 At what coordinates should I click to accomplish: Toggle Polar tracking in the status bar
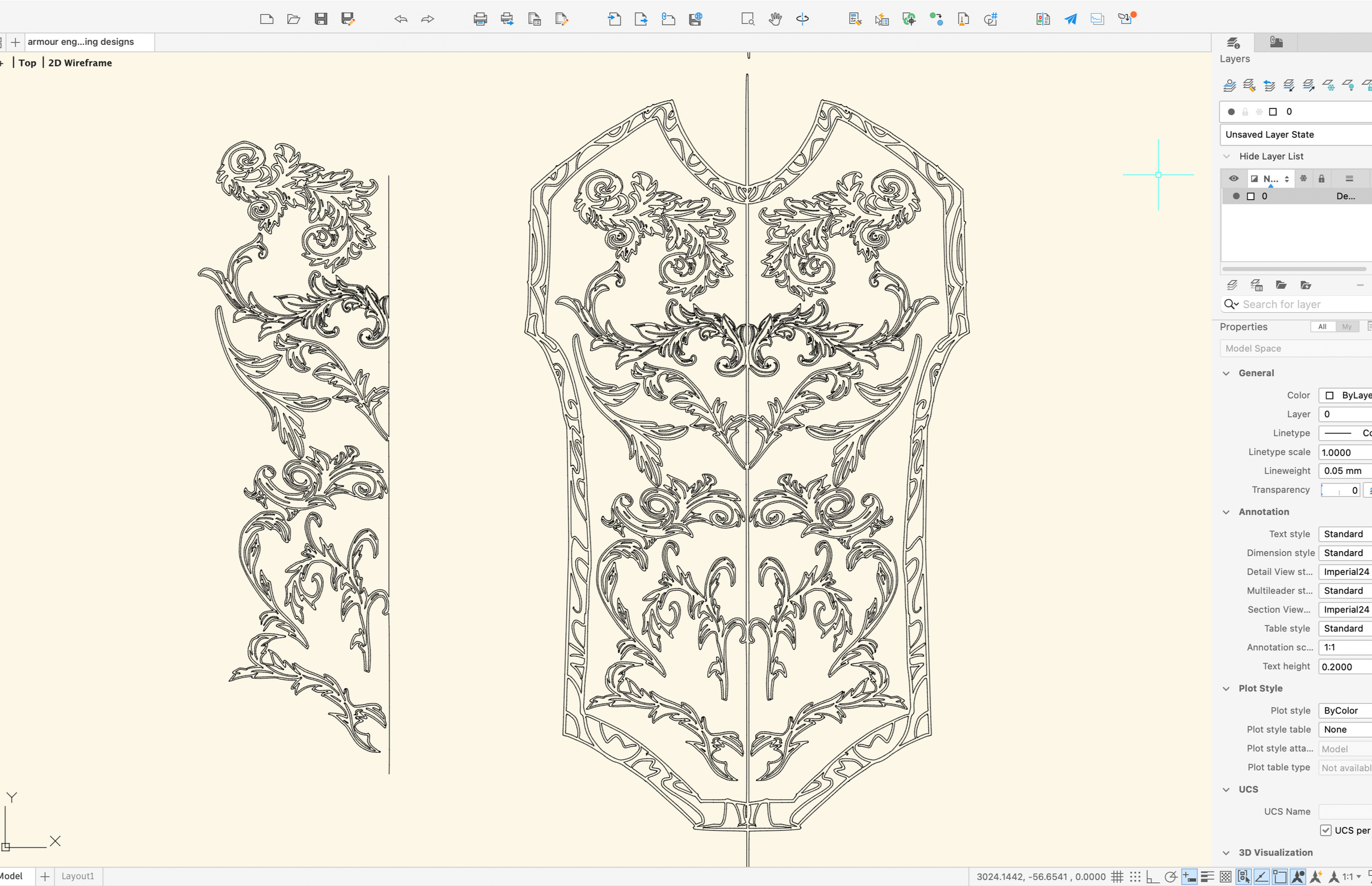[x=1170, y=876]
